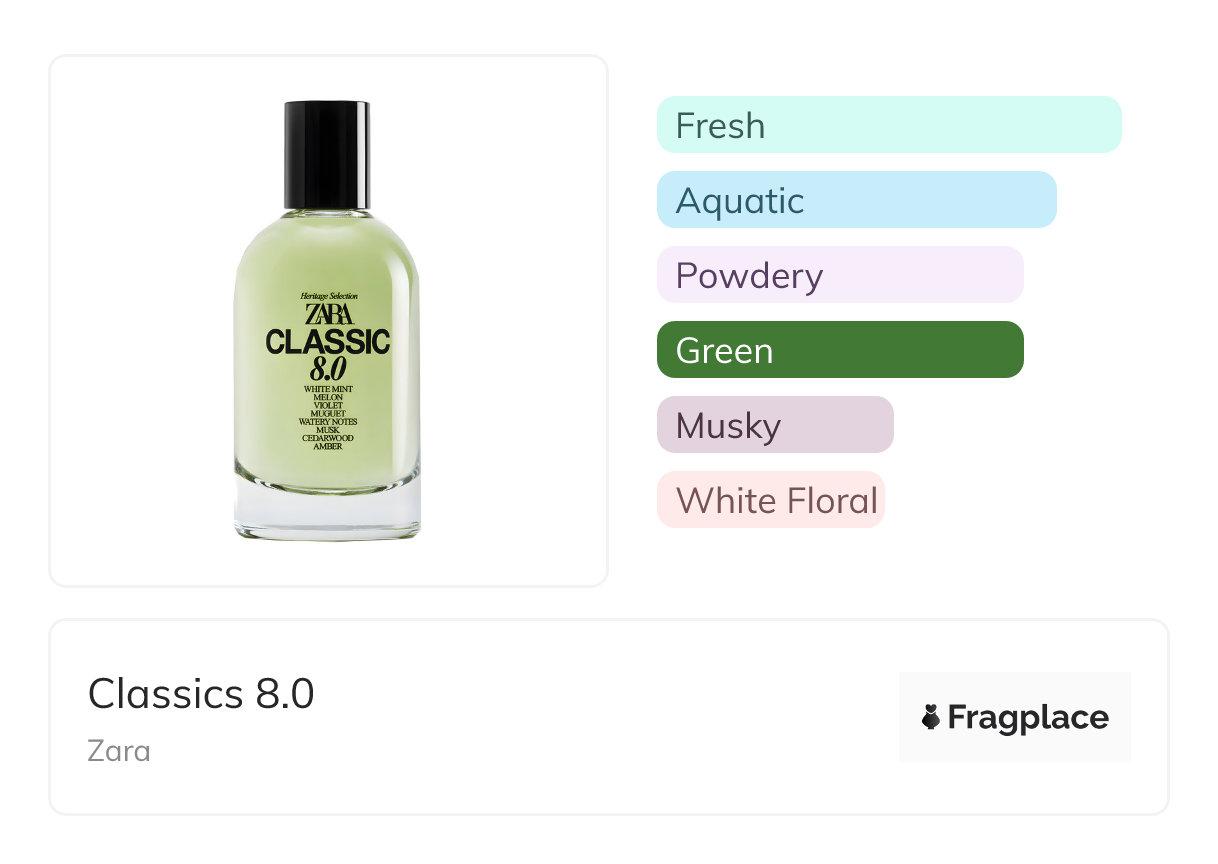Click Heritage Selection text on the bottle
1218x864 pixels.
(x=328, y=296)
